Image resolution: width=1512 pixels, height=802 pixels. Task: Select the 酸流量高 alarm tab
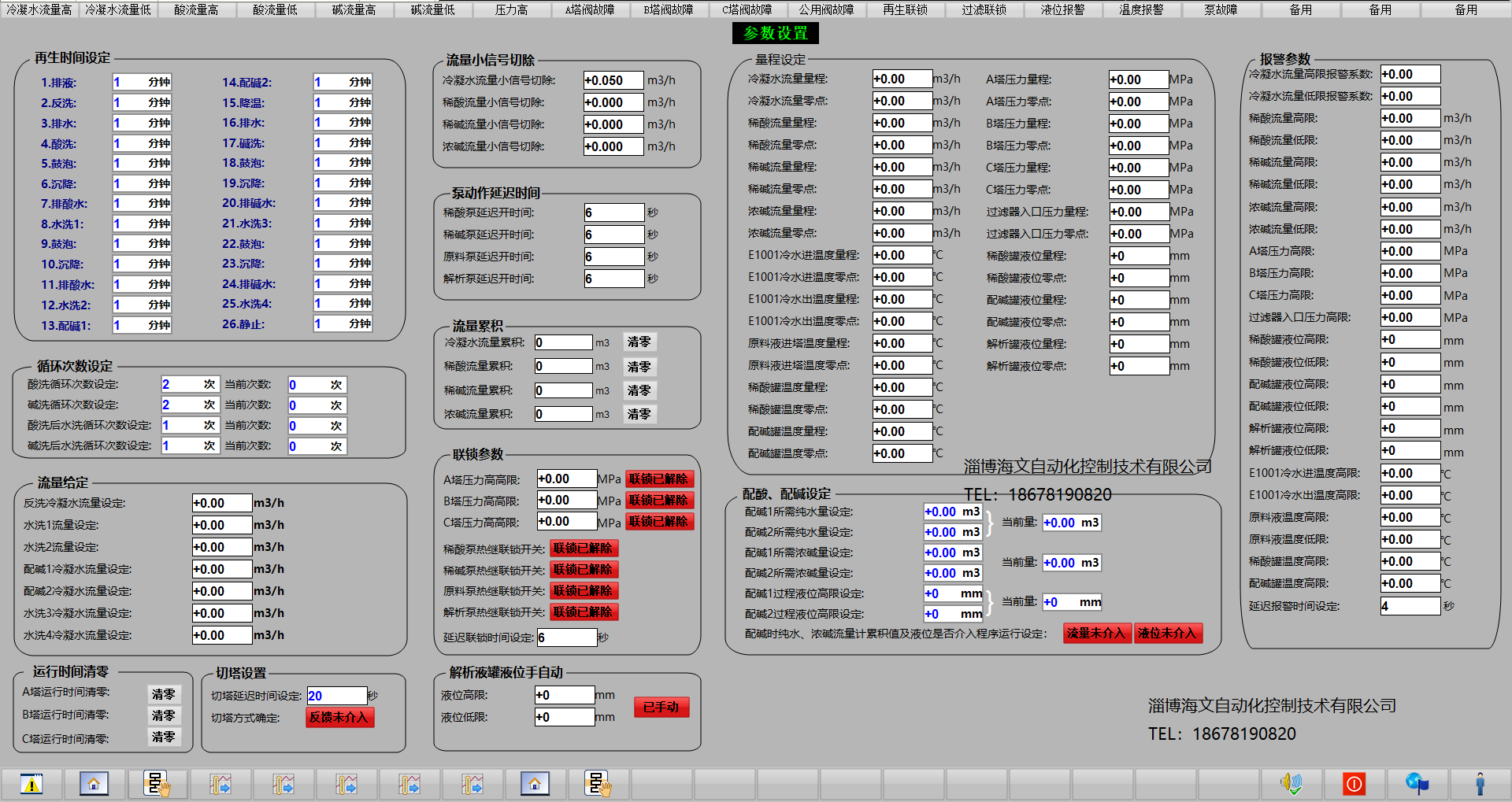click(197, 9)
